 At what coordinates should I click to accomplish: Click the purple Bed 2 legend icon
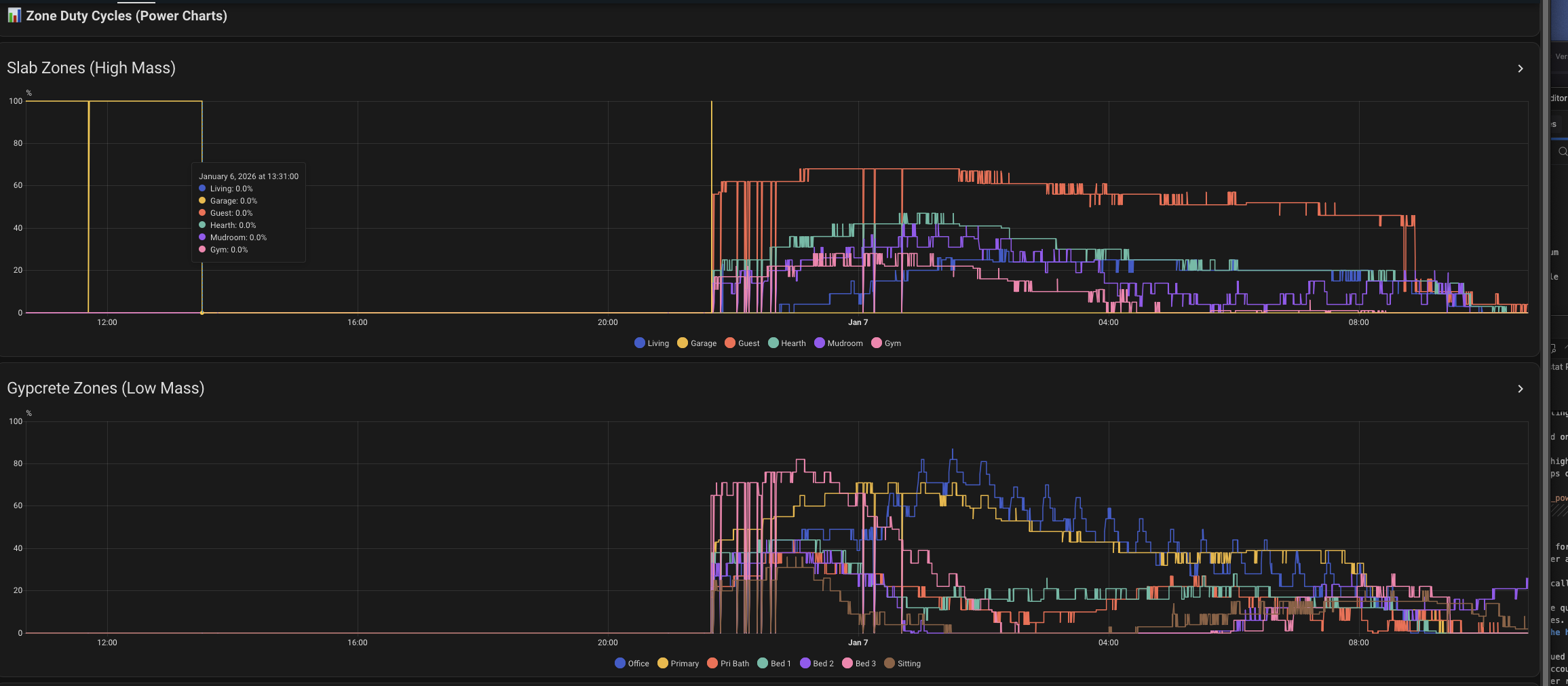[x=804, y=663]
